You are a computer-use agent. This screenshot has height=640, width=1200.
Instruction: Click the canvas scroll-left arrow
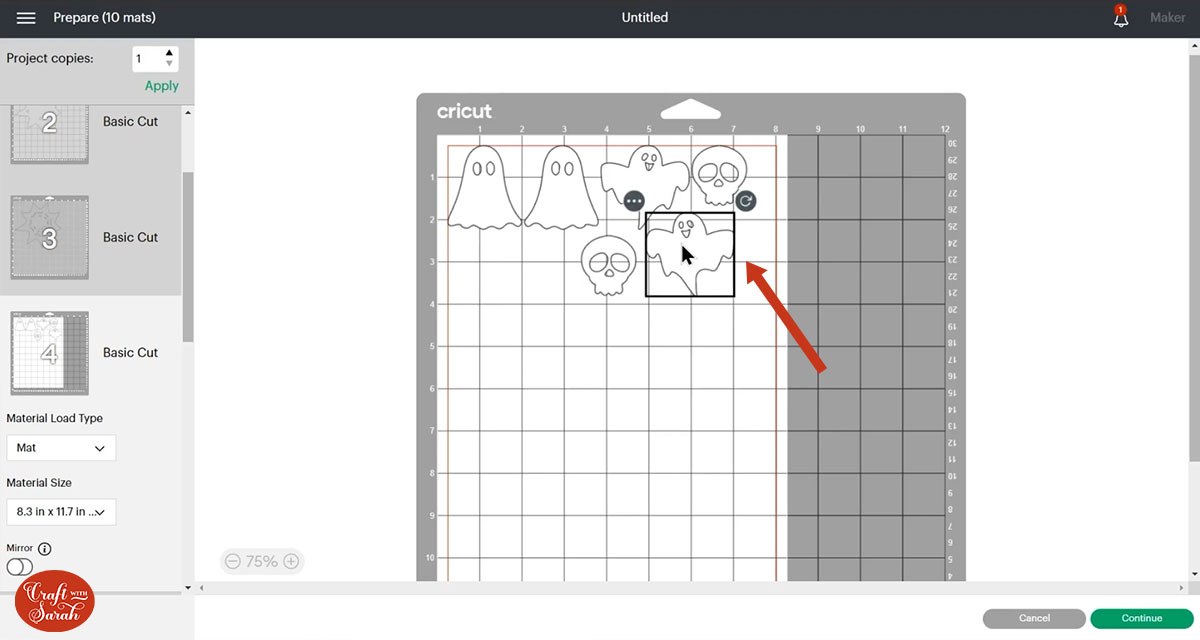click(x=202, y=587)
